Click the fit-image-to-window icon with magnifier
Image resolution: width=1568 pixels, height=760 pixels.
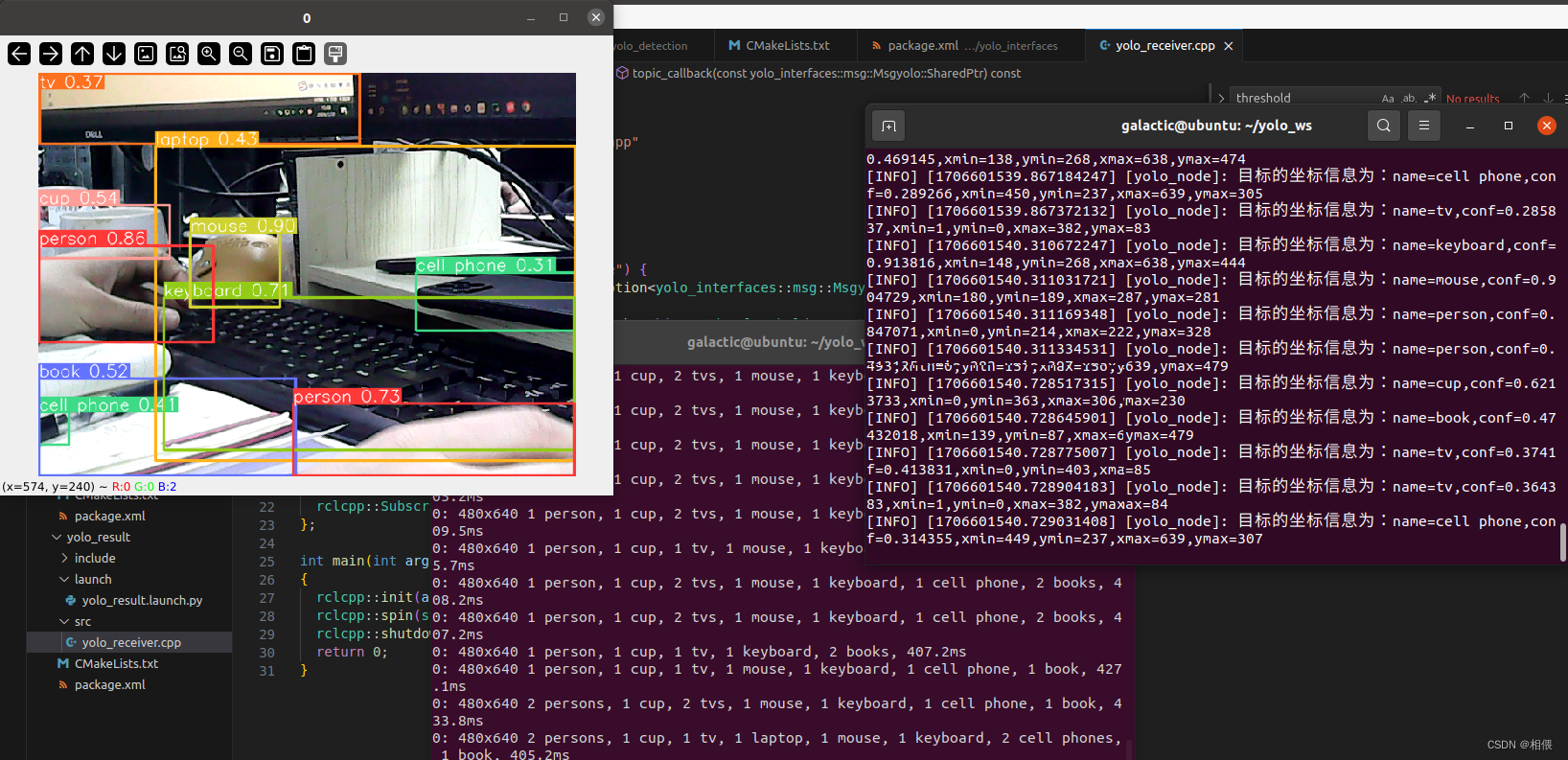[177, 54]
